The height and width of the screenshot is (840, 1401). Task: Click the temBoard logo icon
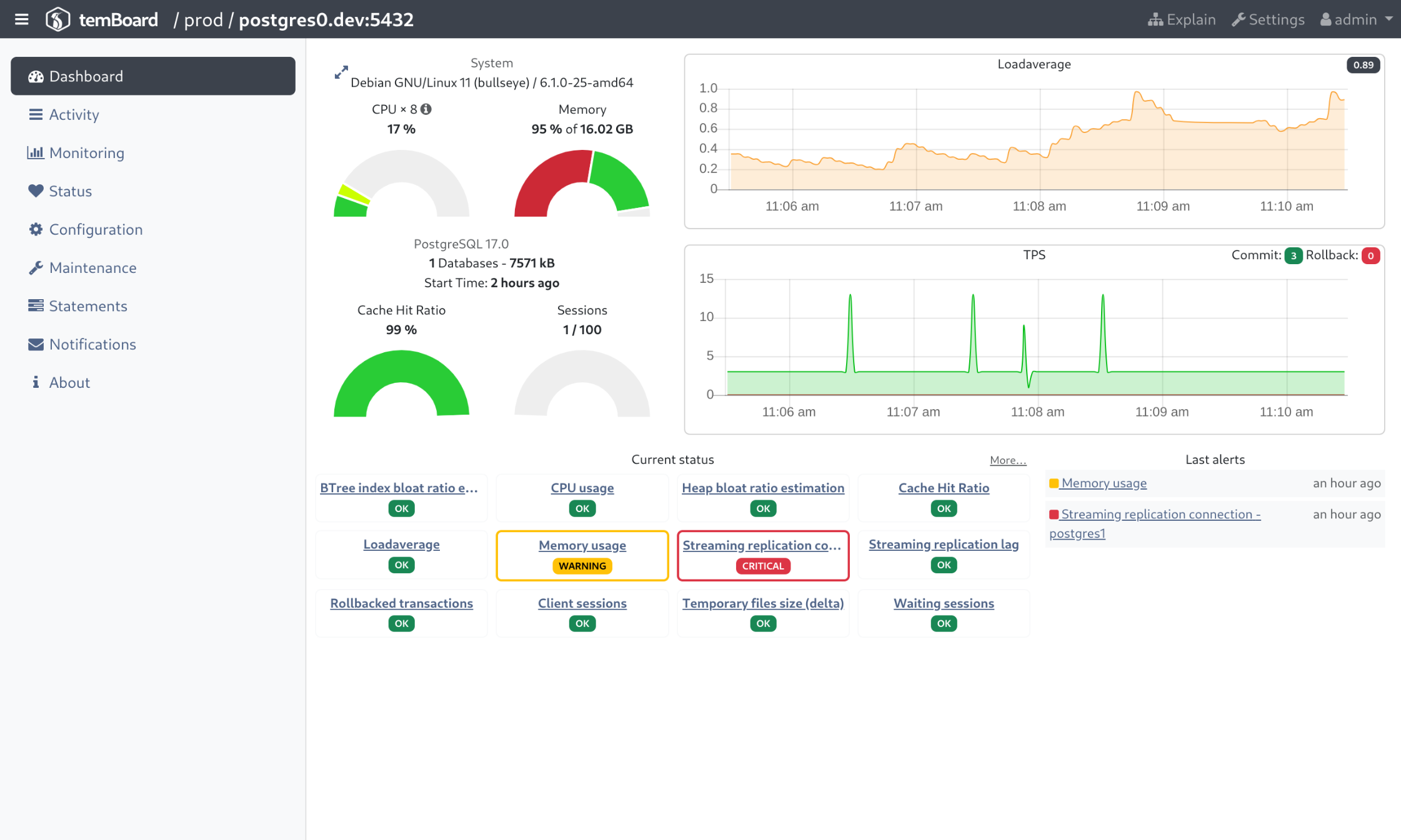(57, 19)
